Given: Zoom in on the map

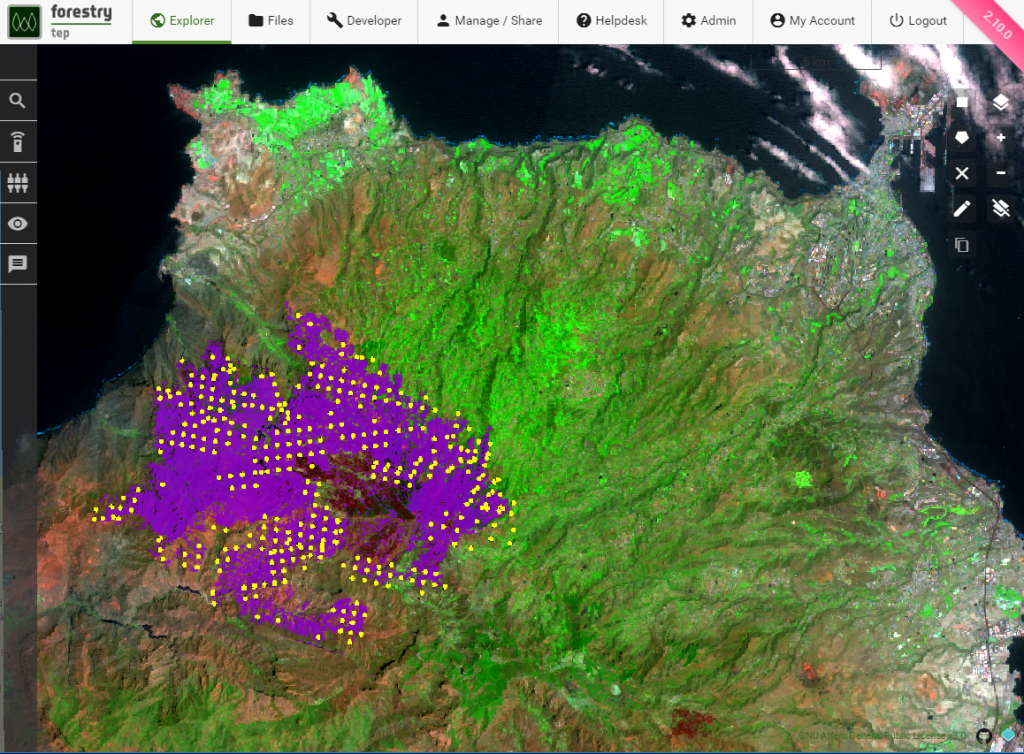Looking at the screenshot, I should point(1001,137).
